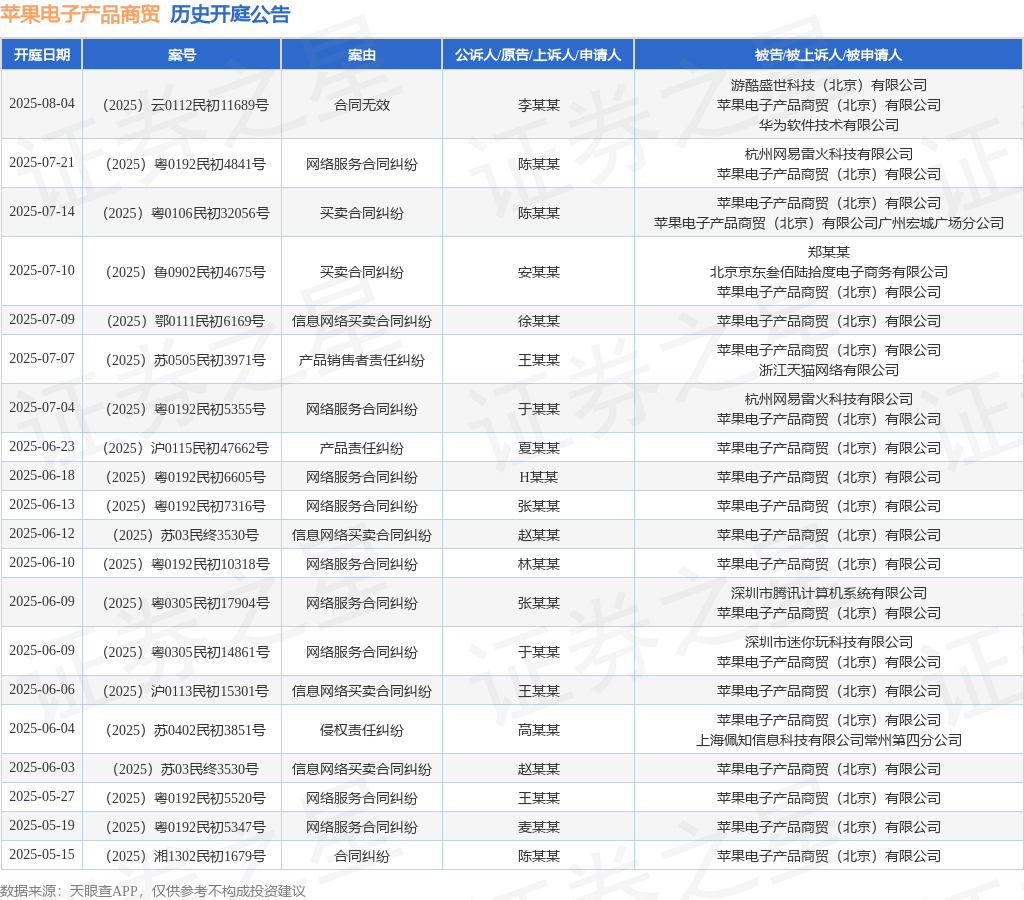Select date cell 2025-06-06
Screen dimensions: 1024x900
[x=42, y=690]
